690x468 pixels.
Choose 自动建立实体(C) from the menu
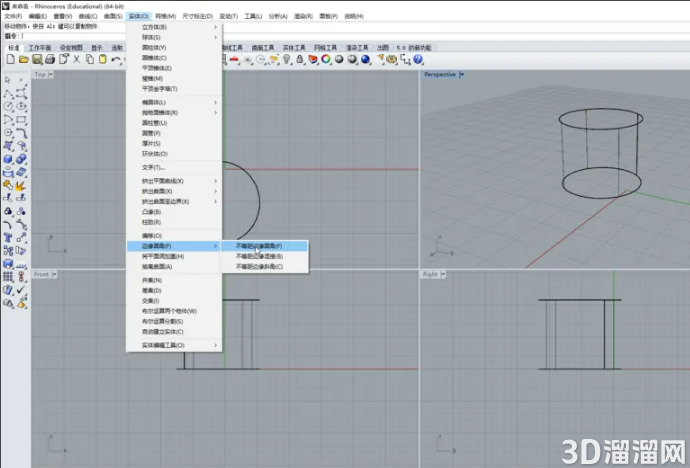(x=174, y=332)
